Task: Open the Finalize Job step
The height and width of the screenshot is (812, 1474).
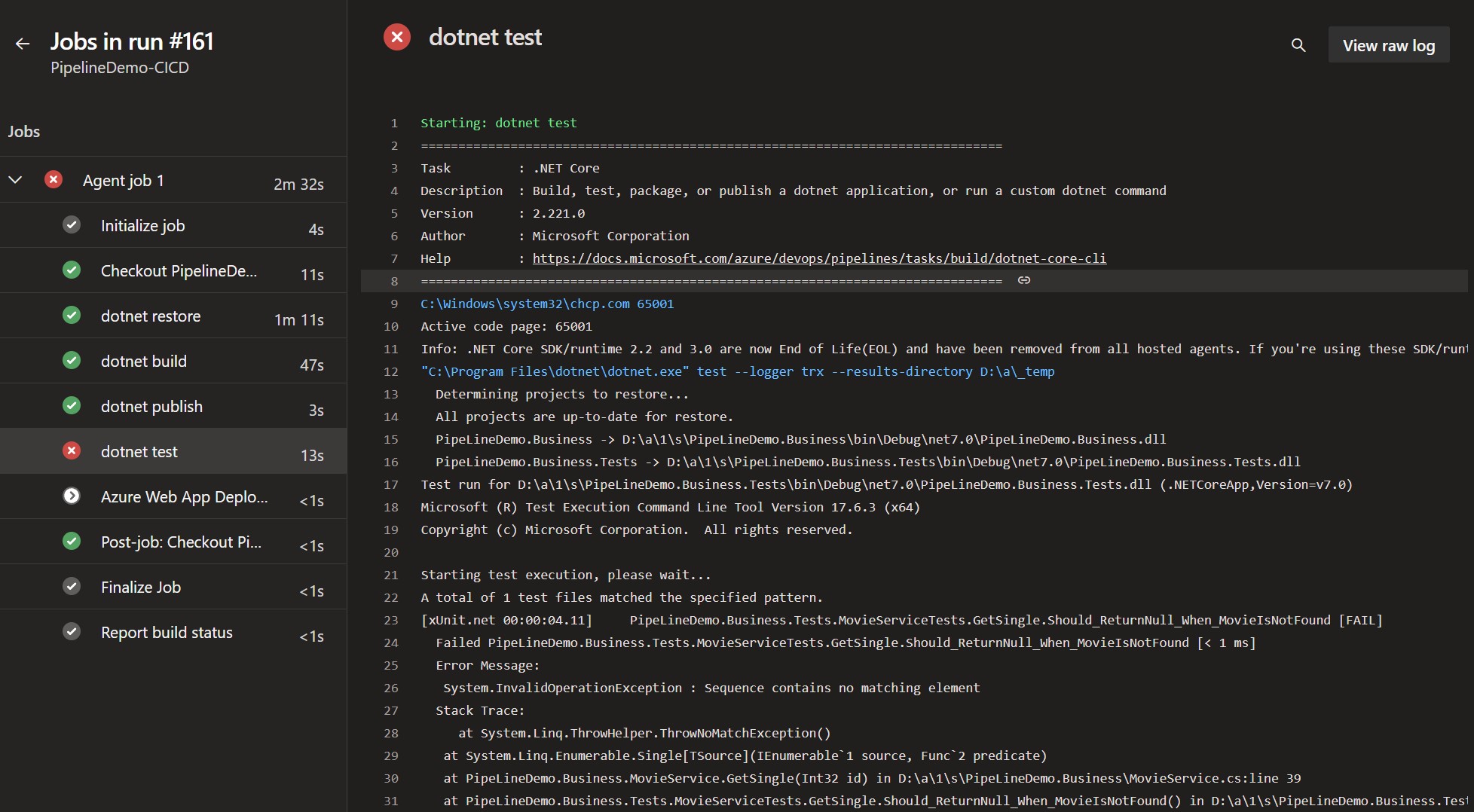Action: tap(140, 587)
